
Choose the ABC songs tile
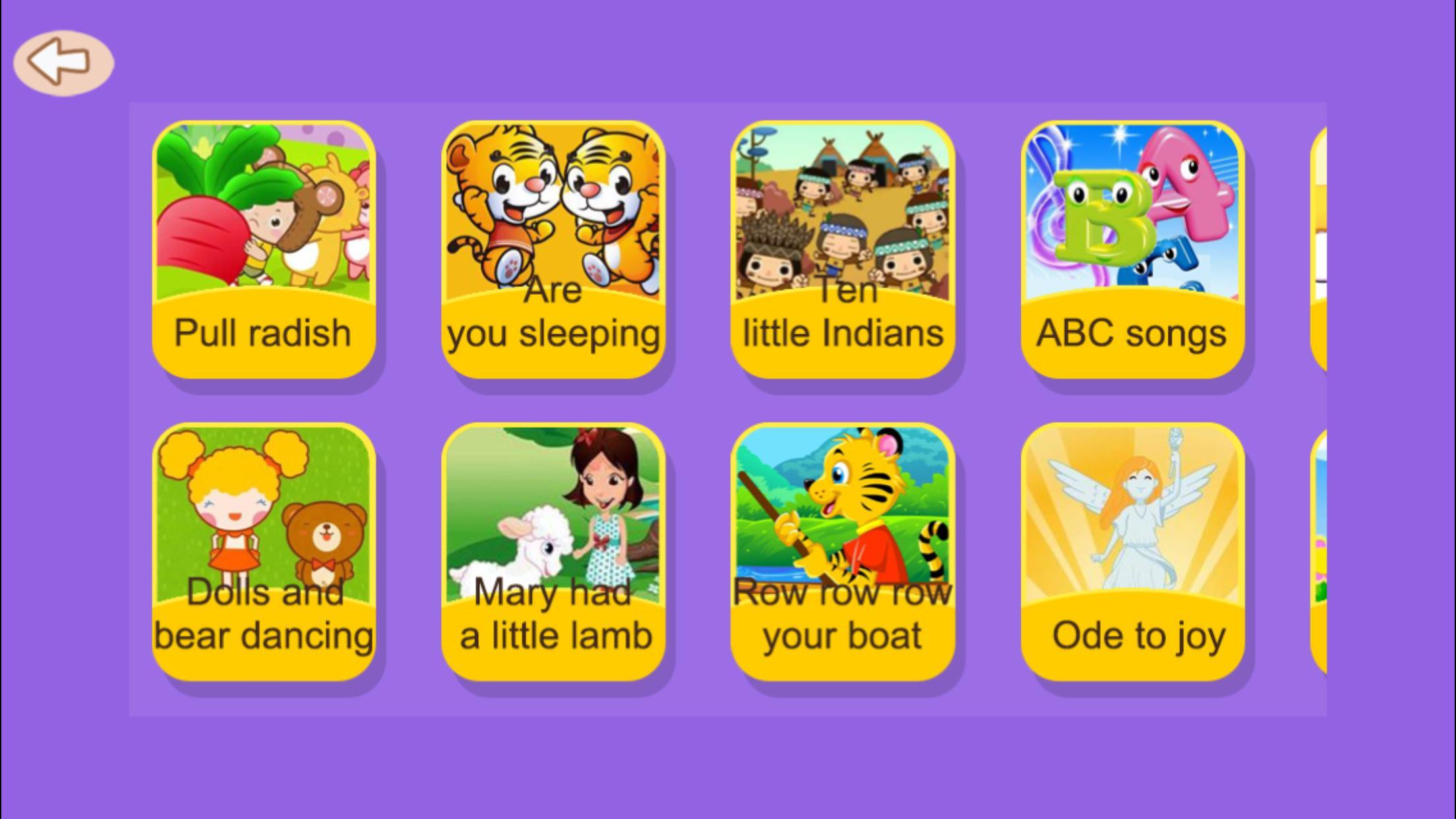1132,249
